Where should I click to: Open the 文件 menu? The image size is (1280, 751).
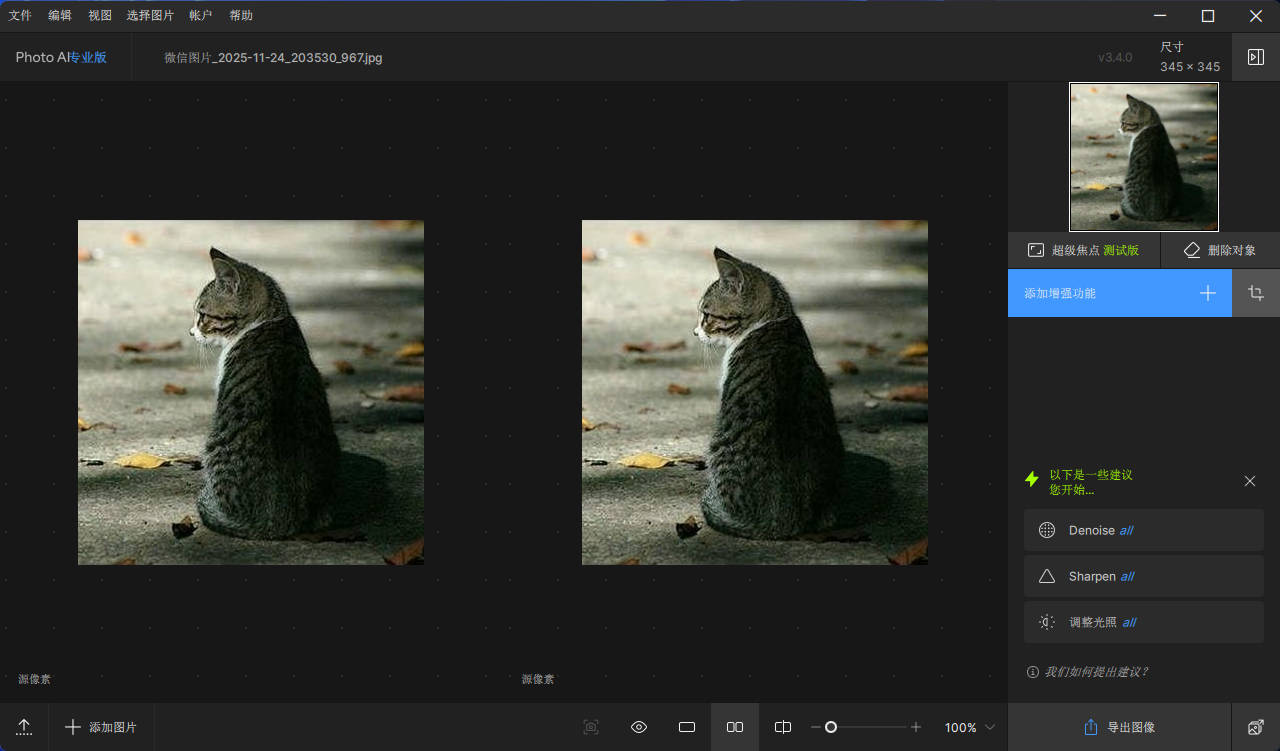[20, 15]
